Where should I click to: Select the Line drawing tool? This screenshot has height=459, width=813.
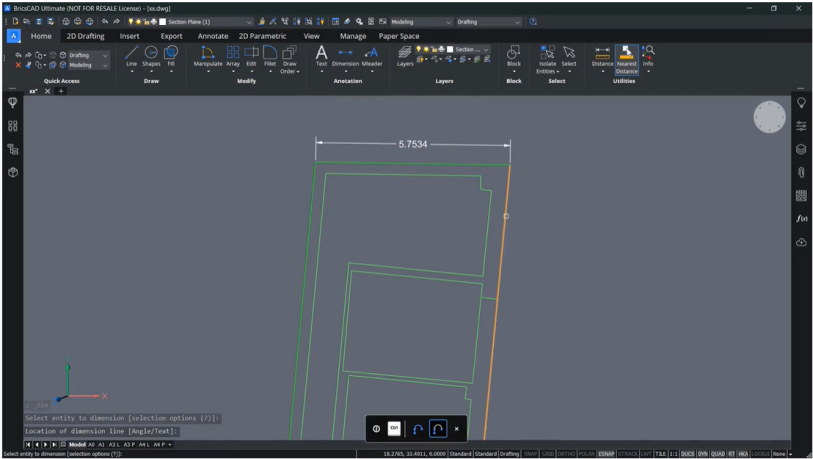[x=131, y=56]
